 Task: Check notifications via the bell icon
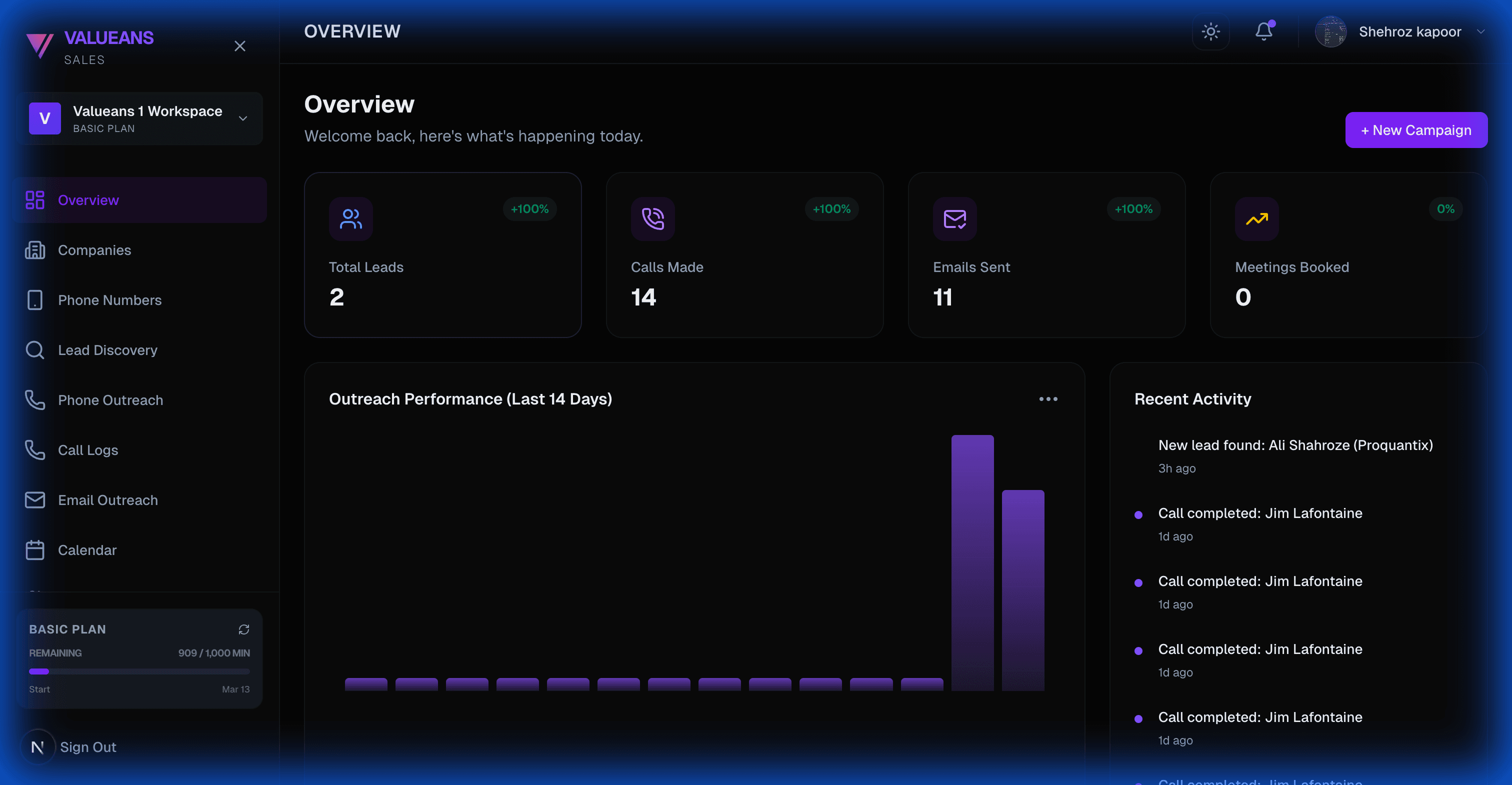[x=1263, y=31]
